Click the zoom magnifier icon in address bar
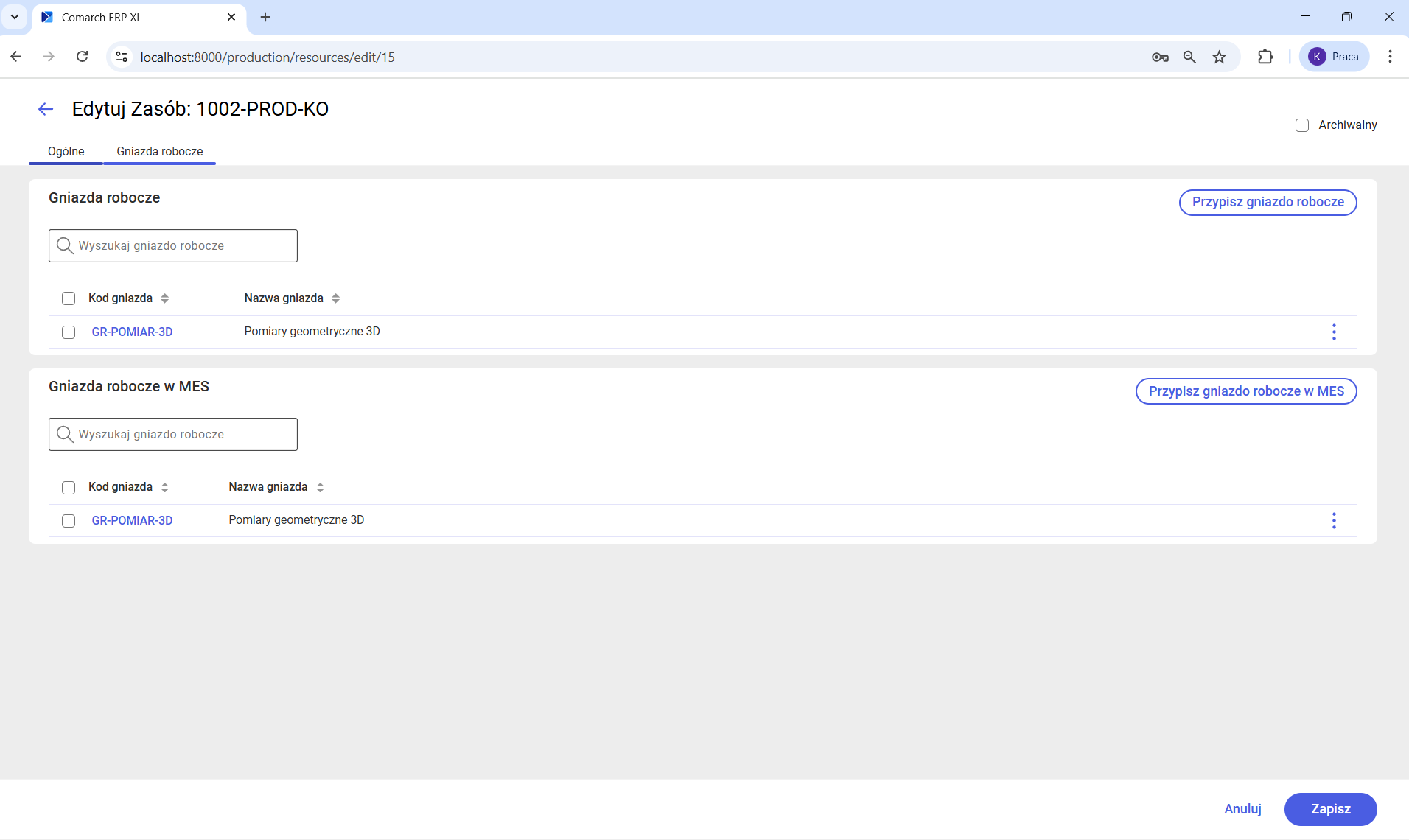Viewport: 1409px width, 840px height. coord(1189,57)
